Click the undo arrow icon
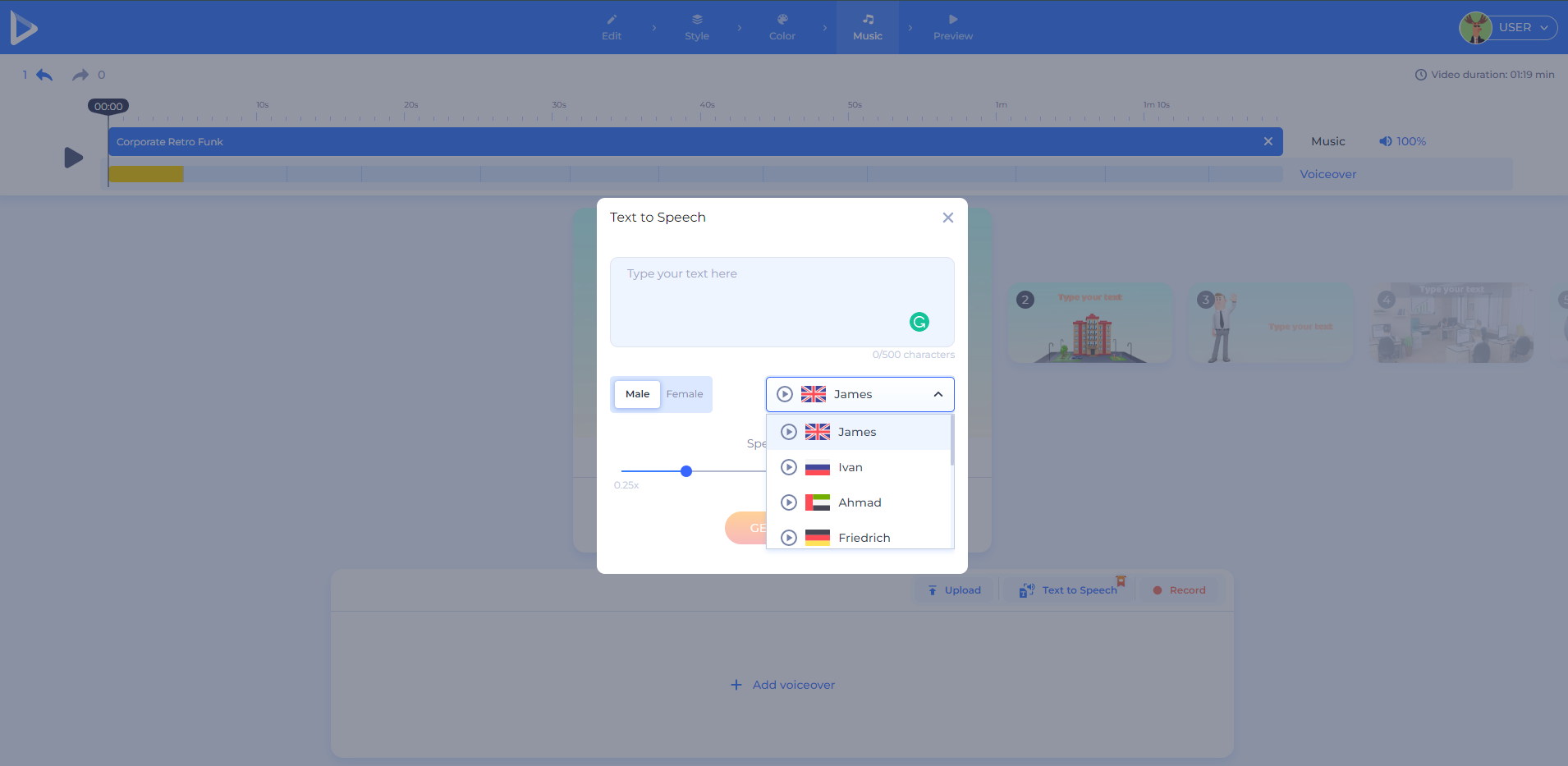Viewport: 1568px width, 766px height. point(44,75)
